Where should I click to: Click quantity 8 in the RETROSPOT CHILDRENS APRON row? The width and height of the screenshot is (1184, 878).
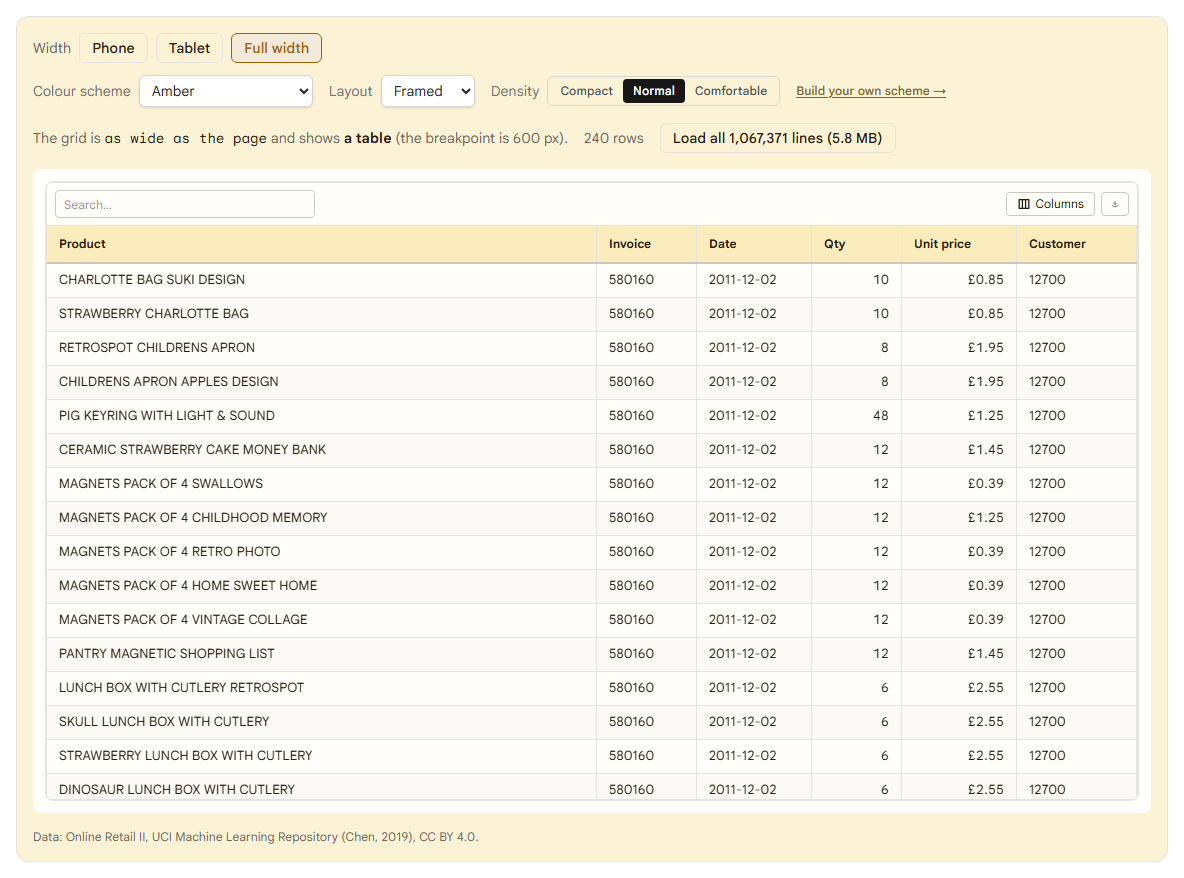pyautogui.click(x=856, y=348)
